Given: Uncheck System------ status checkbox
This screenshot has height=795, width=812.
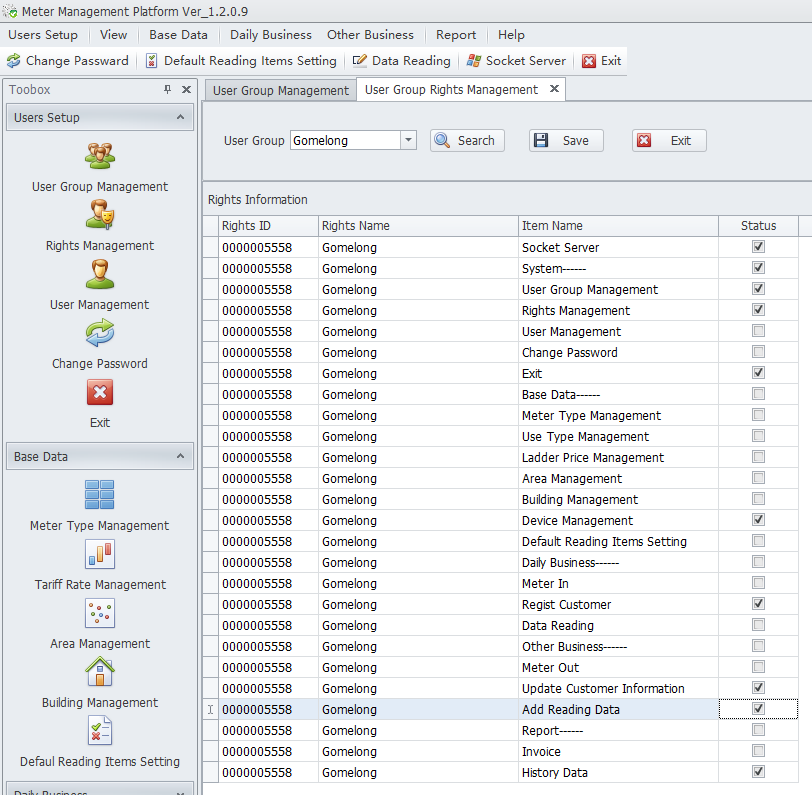Looking at the screenshot, I should pos(758,268).
